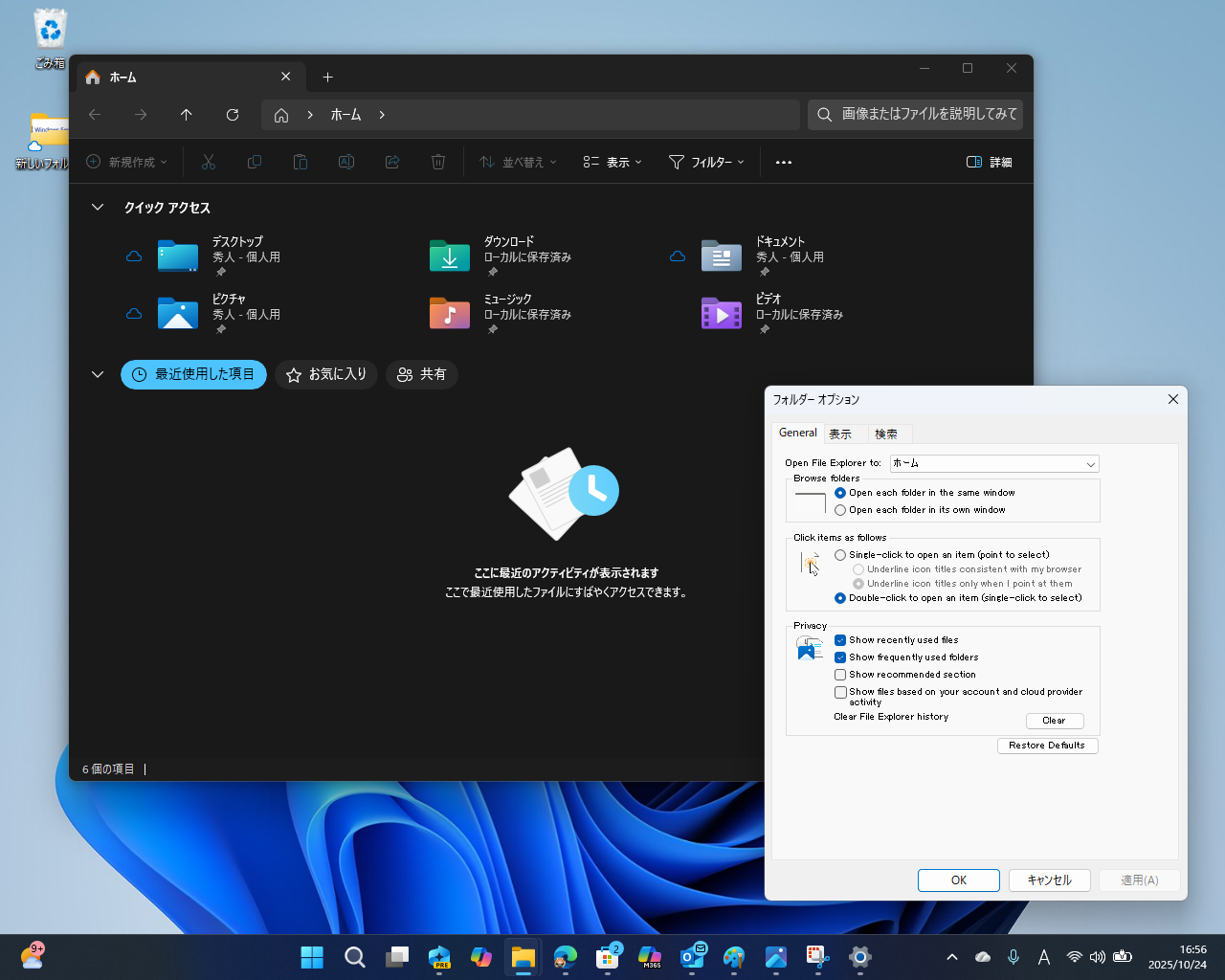
Task: Select the ビデオ folder icon
Action: [722, 314]
